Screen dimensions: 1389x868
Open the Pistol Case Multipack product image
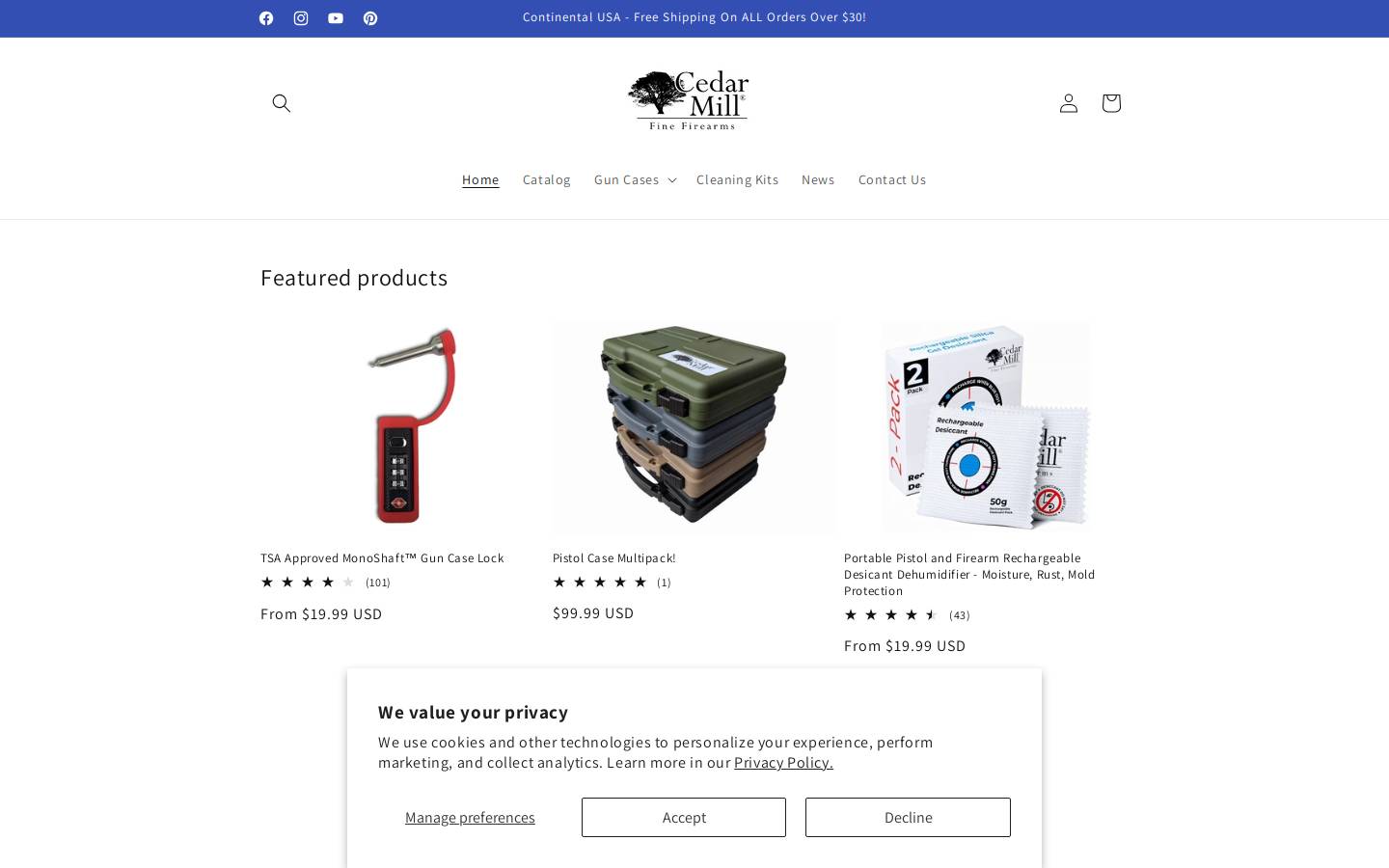point(694,428)
